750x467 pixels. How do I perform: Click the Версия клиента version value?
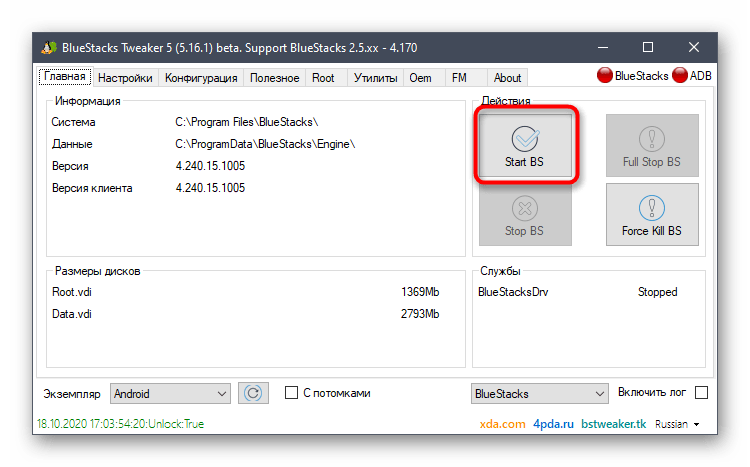(210, 188)
